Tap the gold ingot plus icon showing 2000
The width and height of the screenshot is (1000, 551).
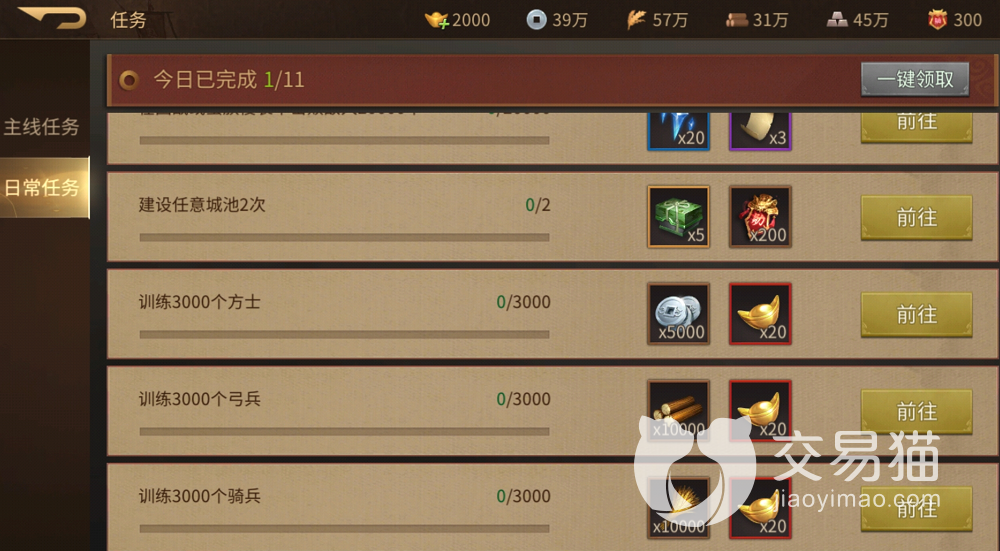458,20
